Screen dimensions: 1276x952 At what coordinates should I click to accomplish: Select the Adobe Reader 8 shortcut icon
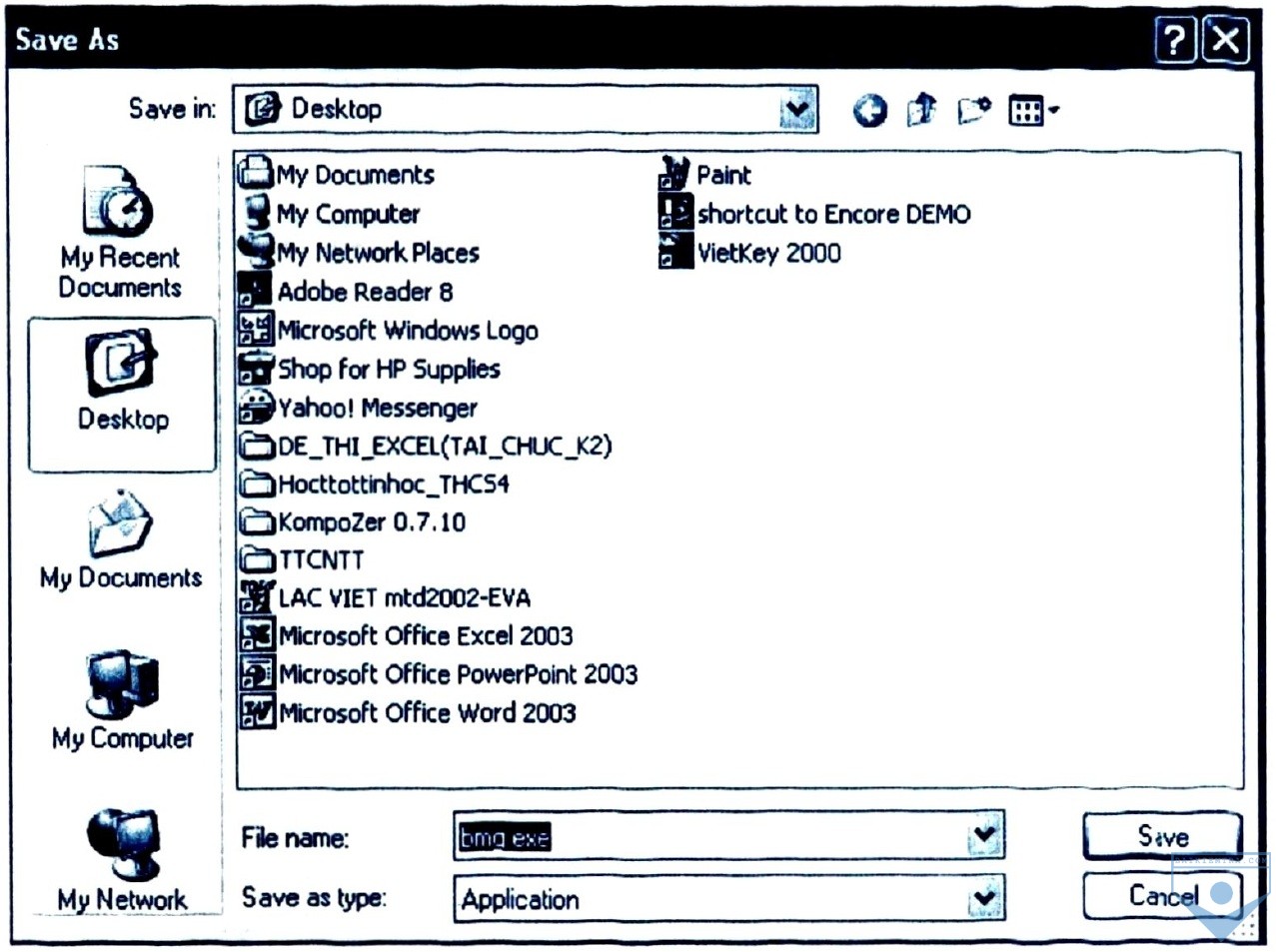256,290
